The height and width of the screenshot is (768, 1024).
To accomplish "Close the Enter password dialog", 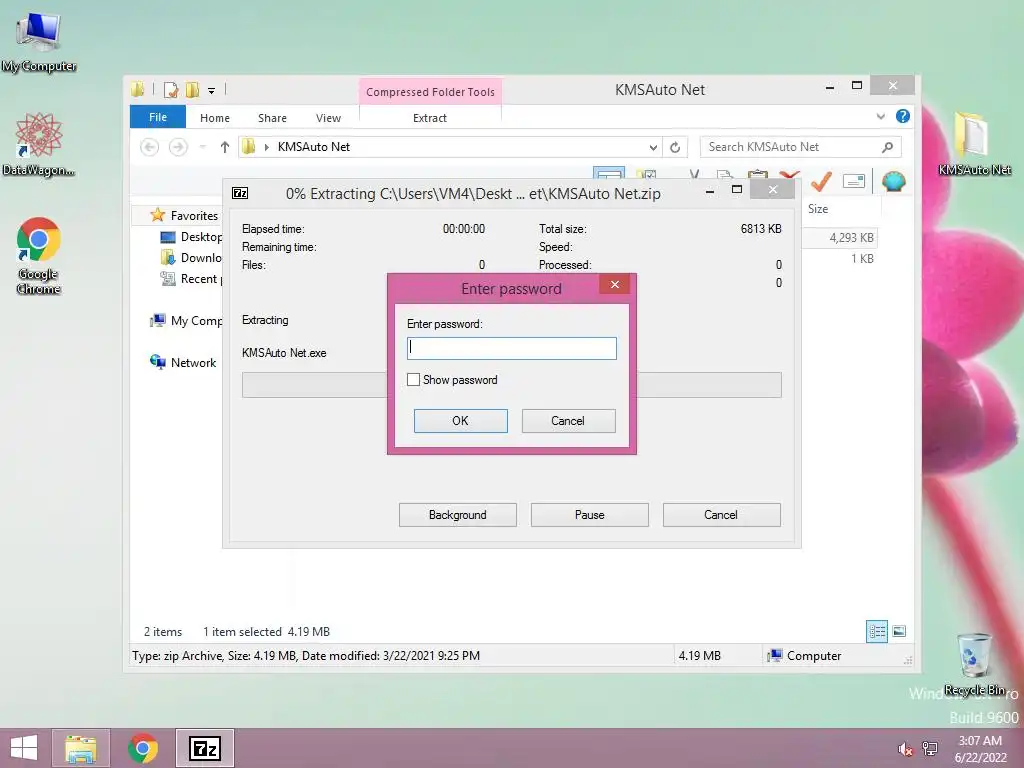I will [615, 284].
